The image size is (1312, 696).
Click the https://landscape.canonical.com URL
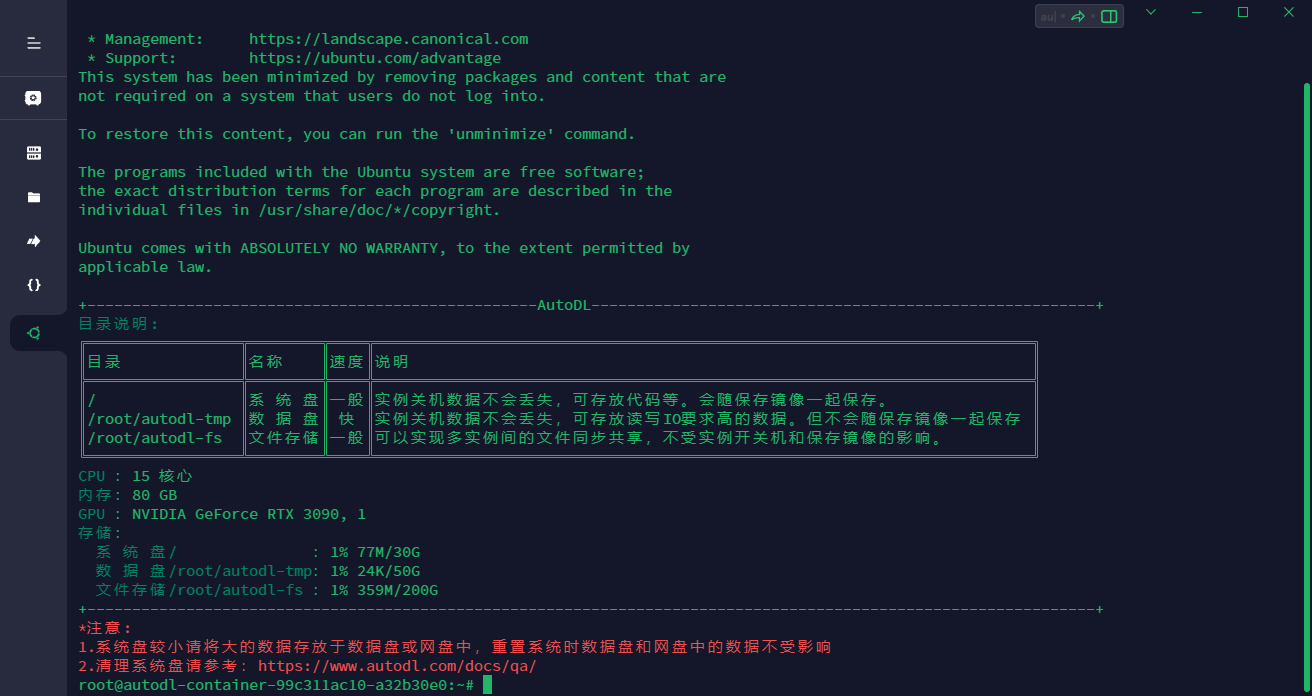(x=388, y=39)
